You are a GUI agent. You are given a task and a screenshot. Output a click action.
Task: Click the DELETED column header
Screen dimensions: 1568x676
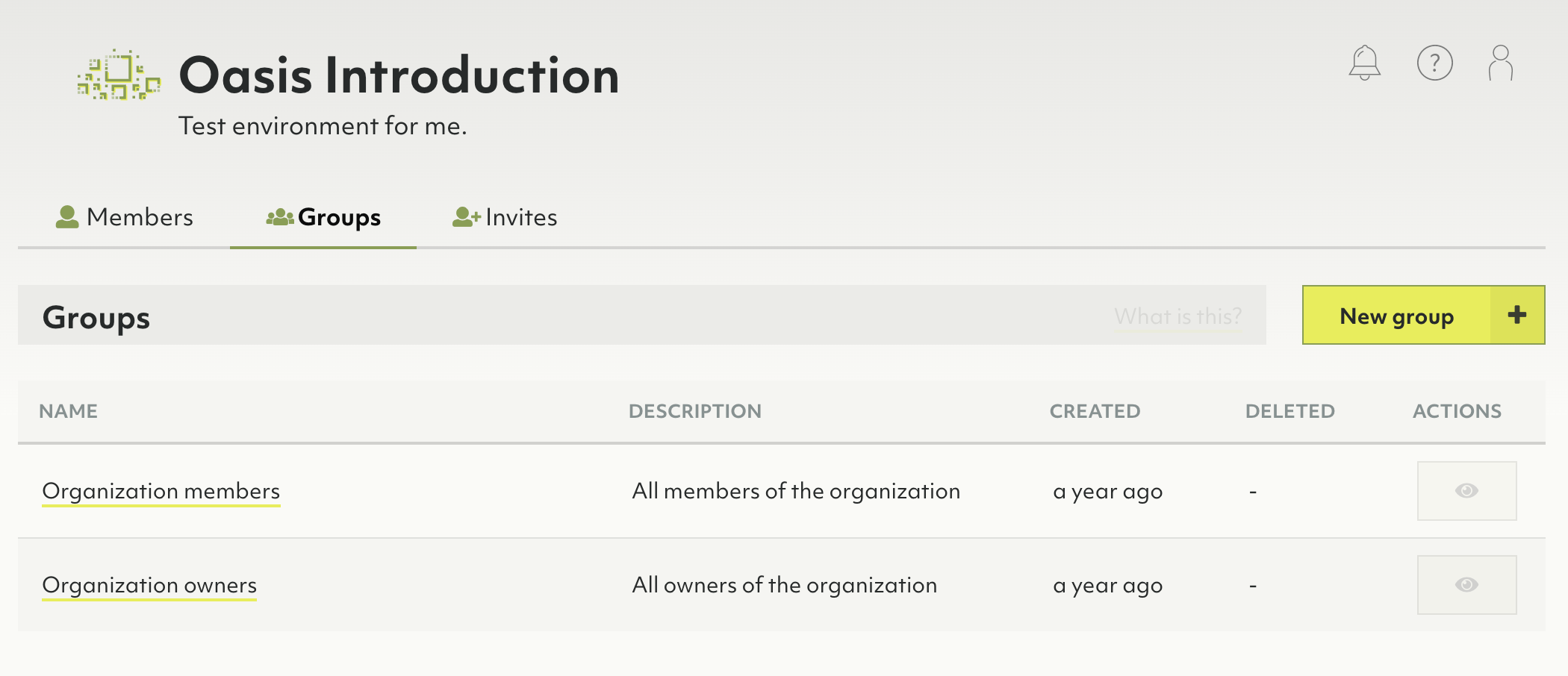(x=1289, y=411)
